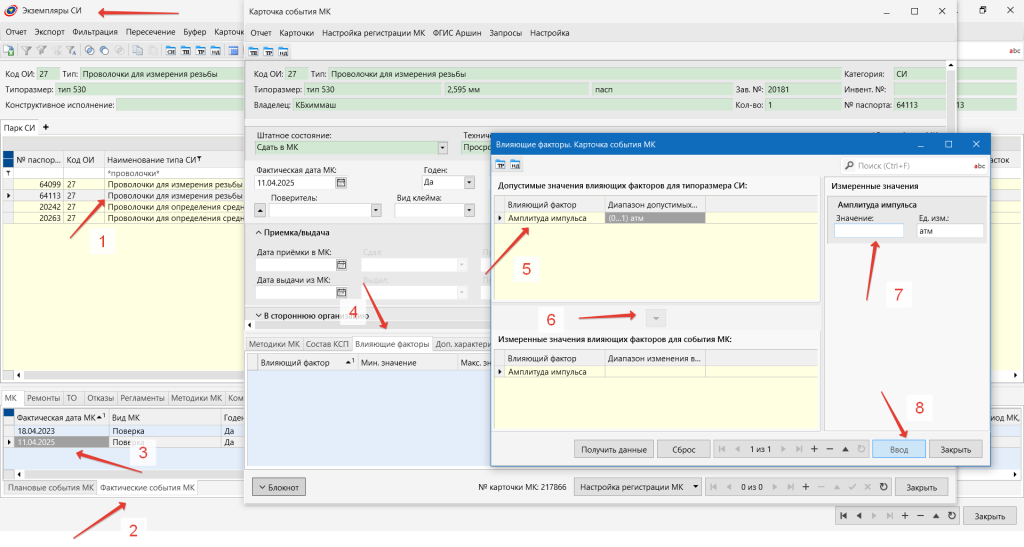The width and height of the screenshot is (1024, 547).
Task: Open the Годен dropdown
Action: pyautogui.click(x=469, y=183)
